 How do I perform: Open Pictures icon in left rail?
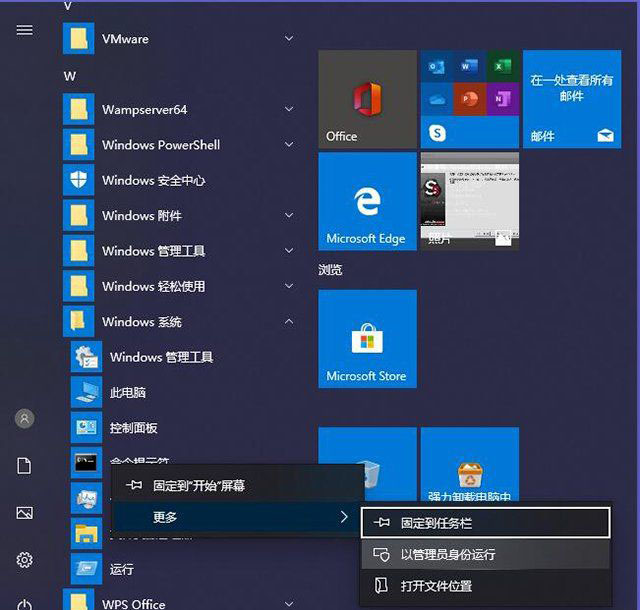pyautogui.click(x=25, y=513)
